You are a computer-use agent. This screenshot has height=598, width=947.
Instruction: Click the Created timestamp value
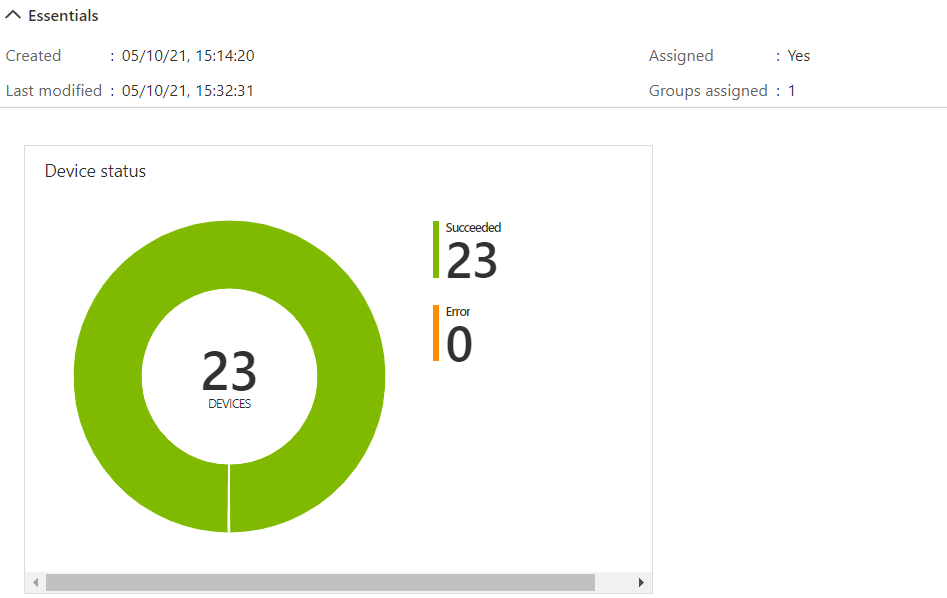tap(188, 56)
